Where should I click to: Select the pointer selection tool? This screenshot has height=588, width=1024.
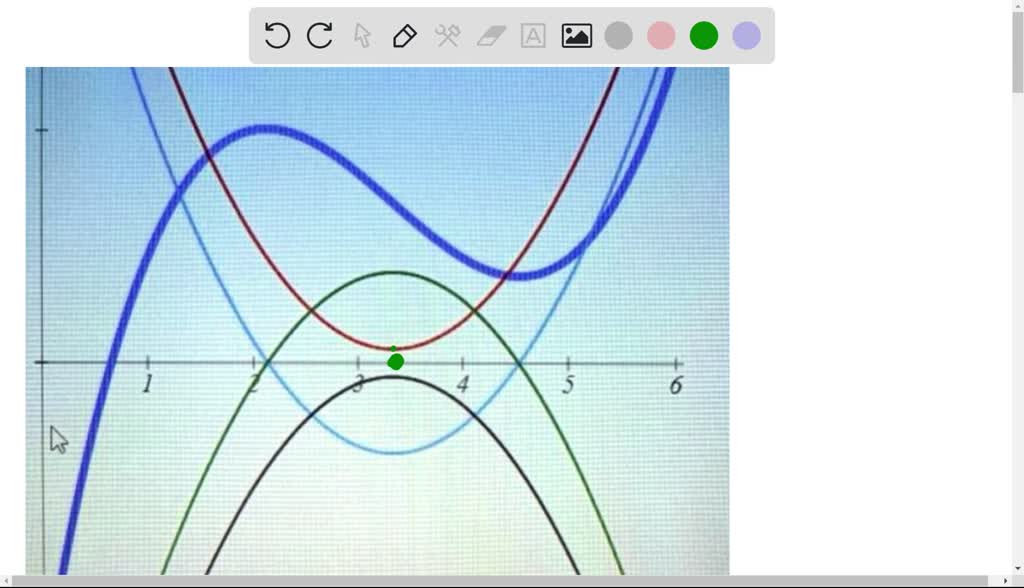(x=362, y=35)
